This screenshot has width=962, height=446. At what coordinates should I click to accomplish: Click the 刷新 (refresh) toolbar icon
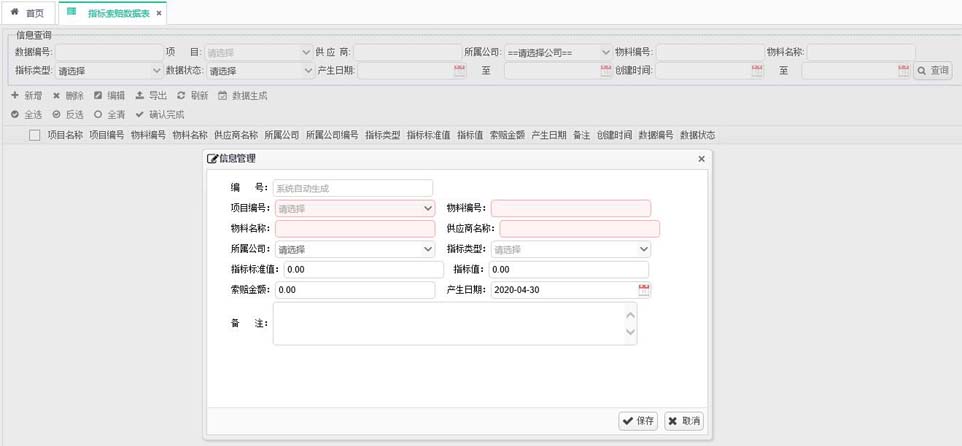click(x=181, y=96)
